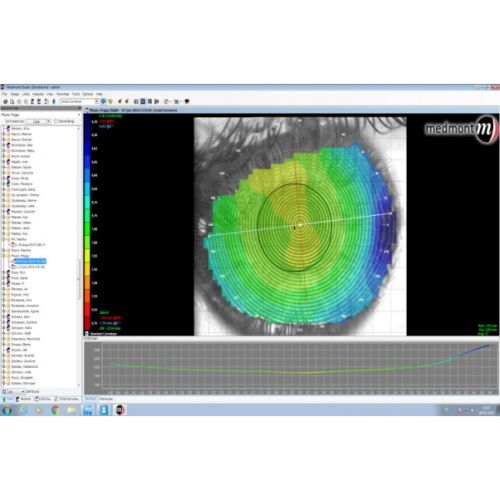
Task: Toggle the Descending checkbox
Action: (56, 121)
